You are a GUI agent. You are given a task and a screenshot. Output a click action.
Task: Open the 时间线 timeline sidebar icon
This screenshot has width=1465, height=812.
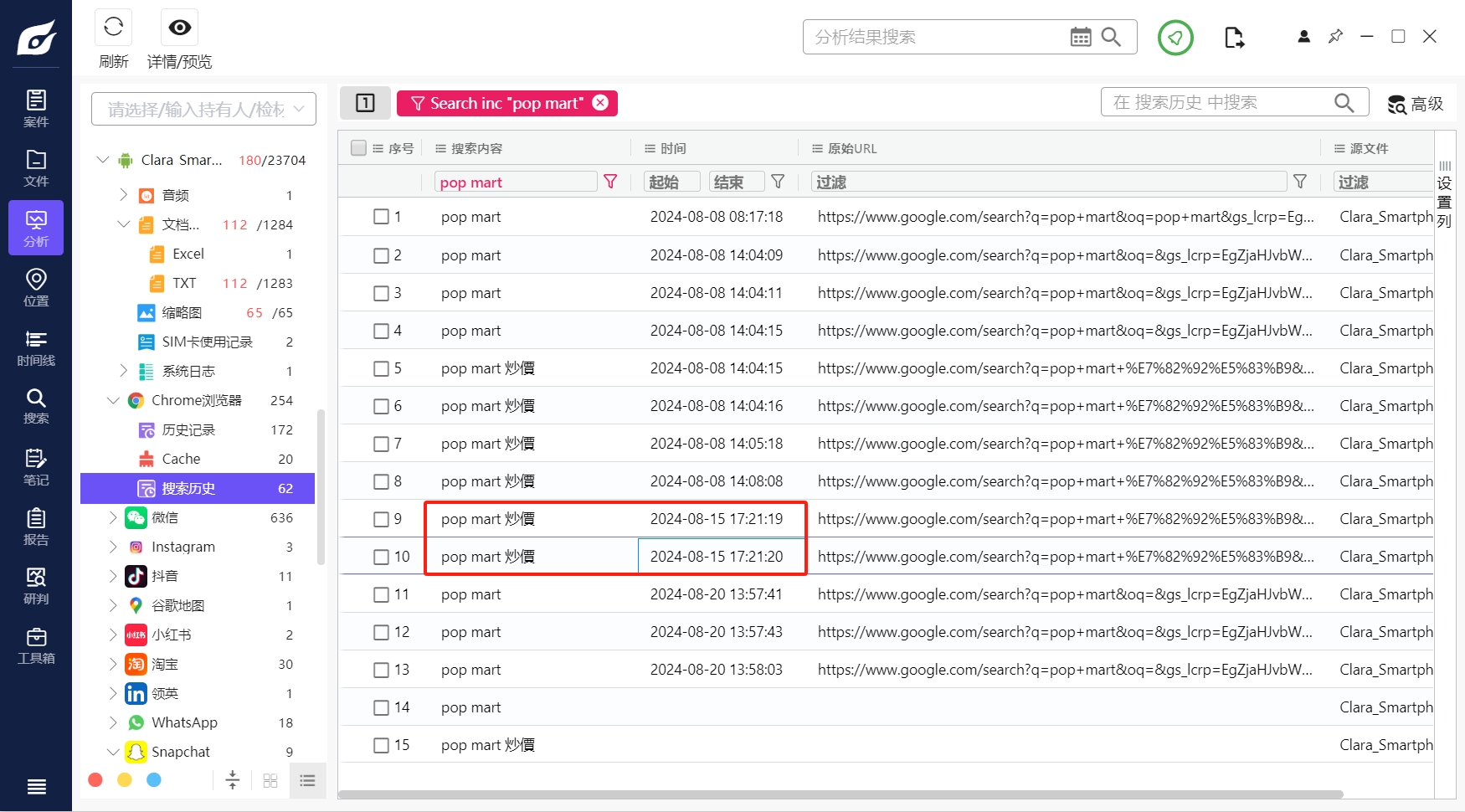[36, 347]
